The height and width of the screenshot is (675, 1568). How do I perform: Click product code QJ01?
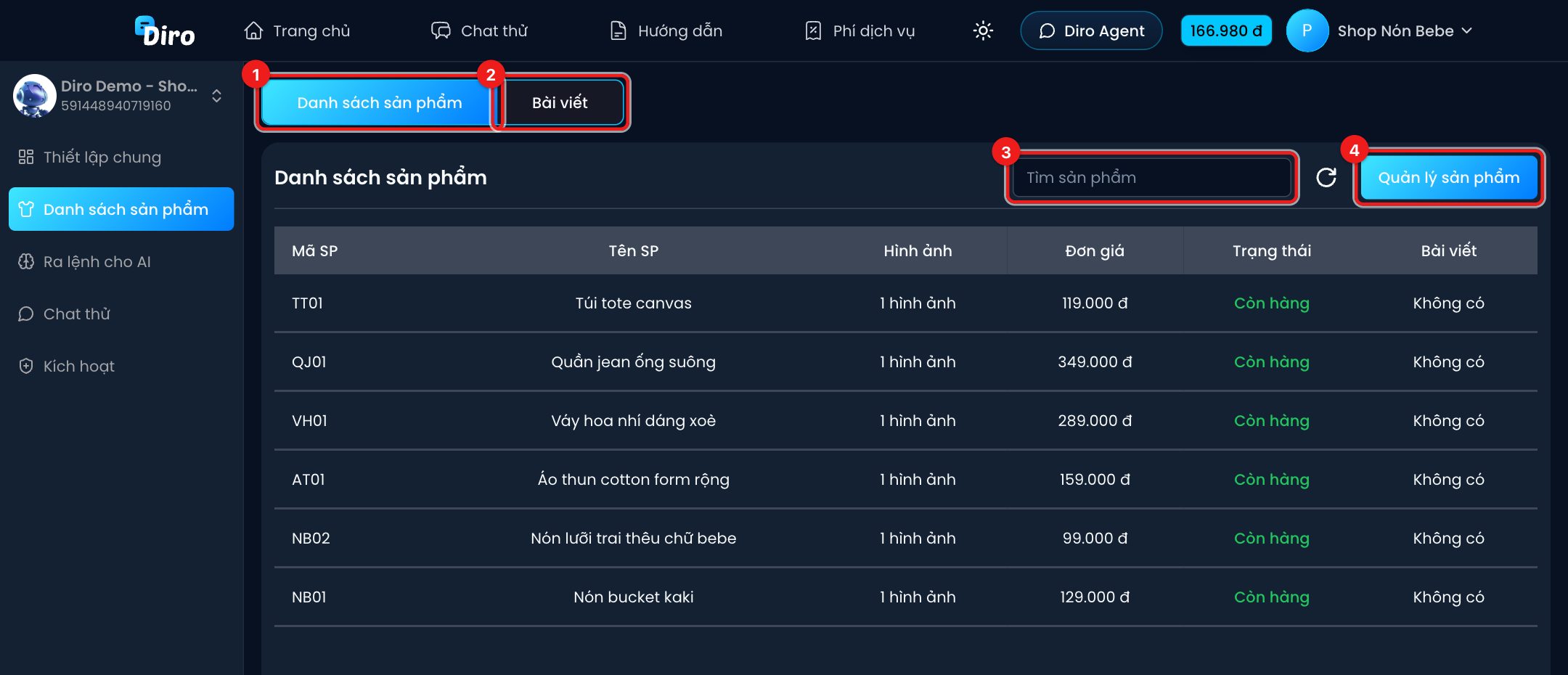tap(309, 361)
